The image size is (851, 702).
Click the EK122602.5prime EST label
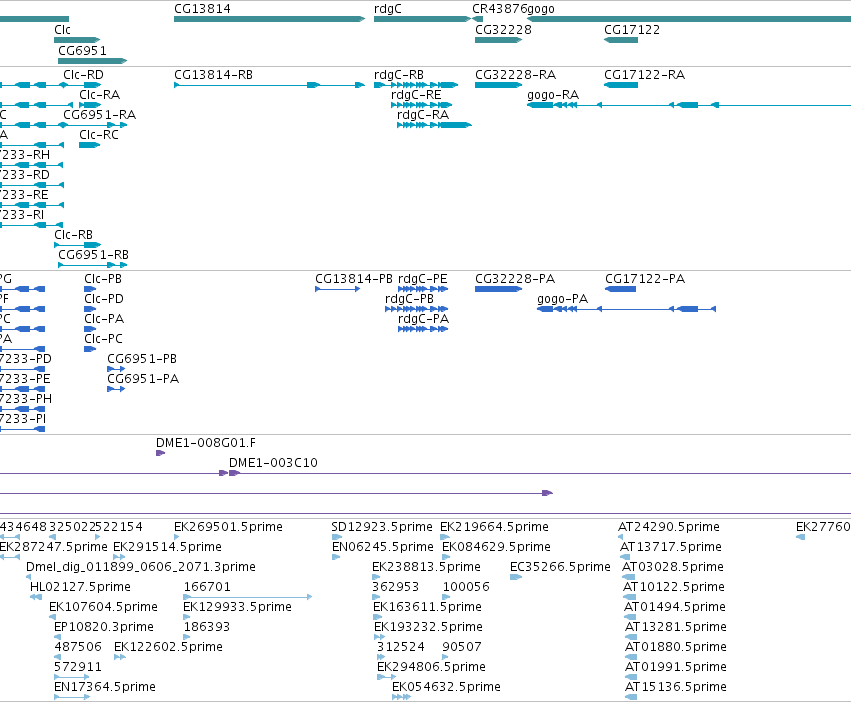[168, 648]
